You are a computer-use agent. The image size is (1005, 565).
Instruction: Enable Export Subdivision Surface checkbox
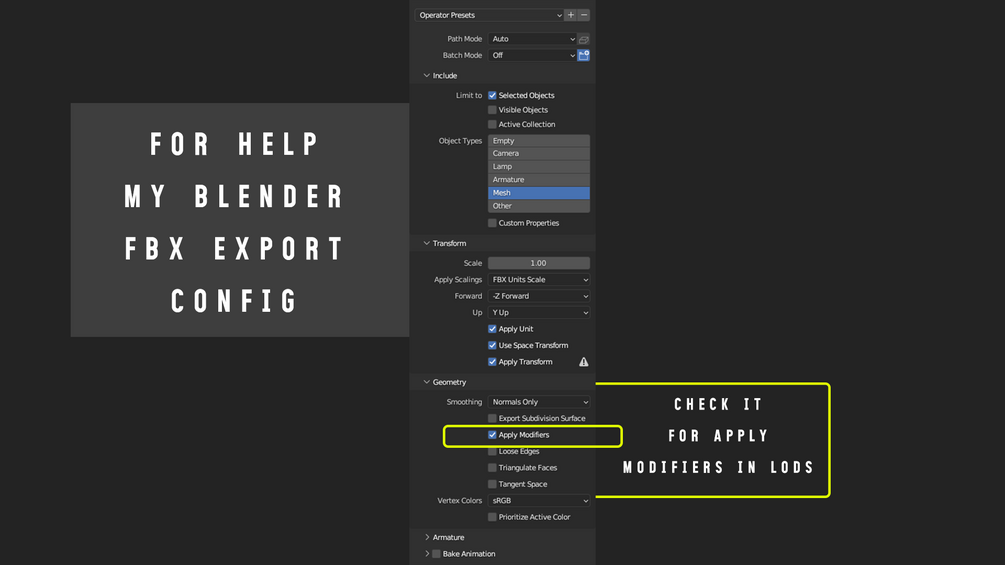pyautogui.click(x=492, y=419)
